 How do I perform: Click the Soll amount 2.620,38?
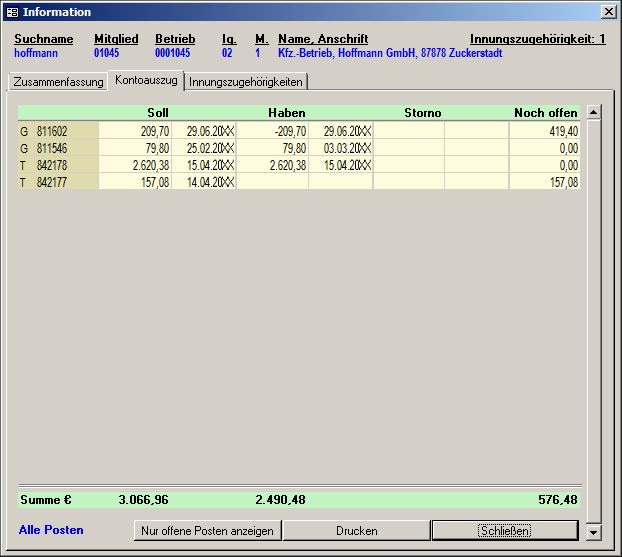pos(136,165)
